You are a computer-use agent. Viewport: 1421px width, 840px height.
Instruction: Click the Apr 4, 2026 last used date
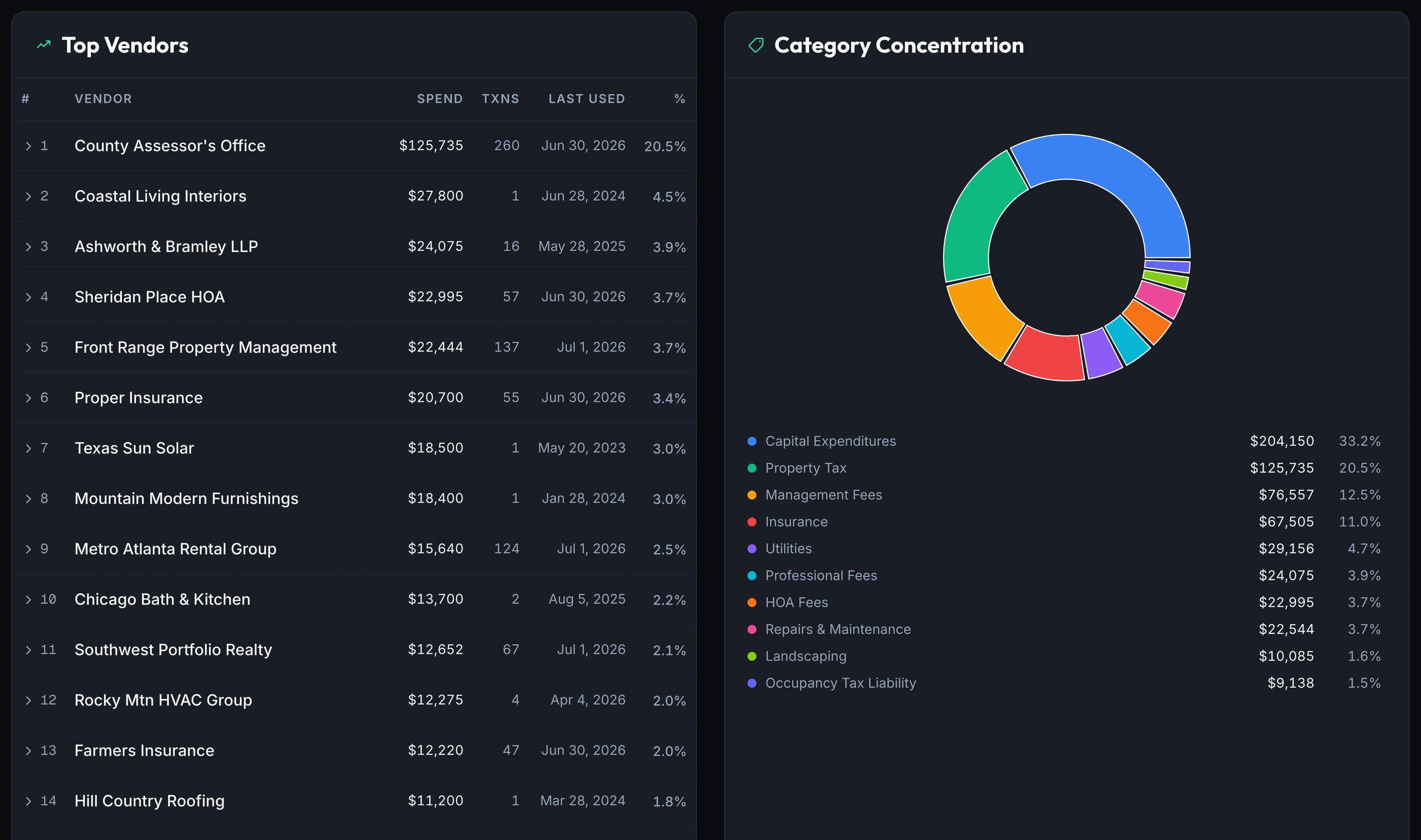(588, 700)
